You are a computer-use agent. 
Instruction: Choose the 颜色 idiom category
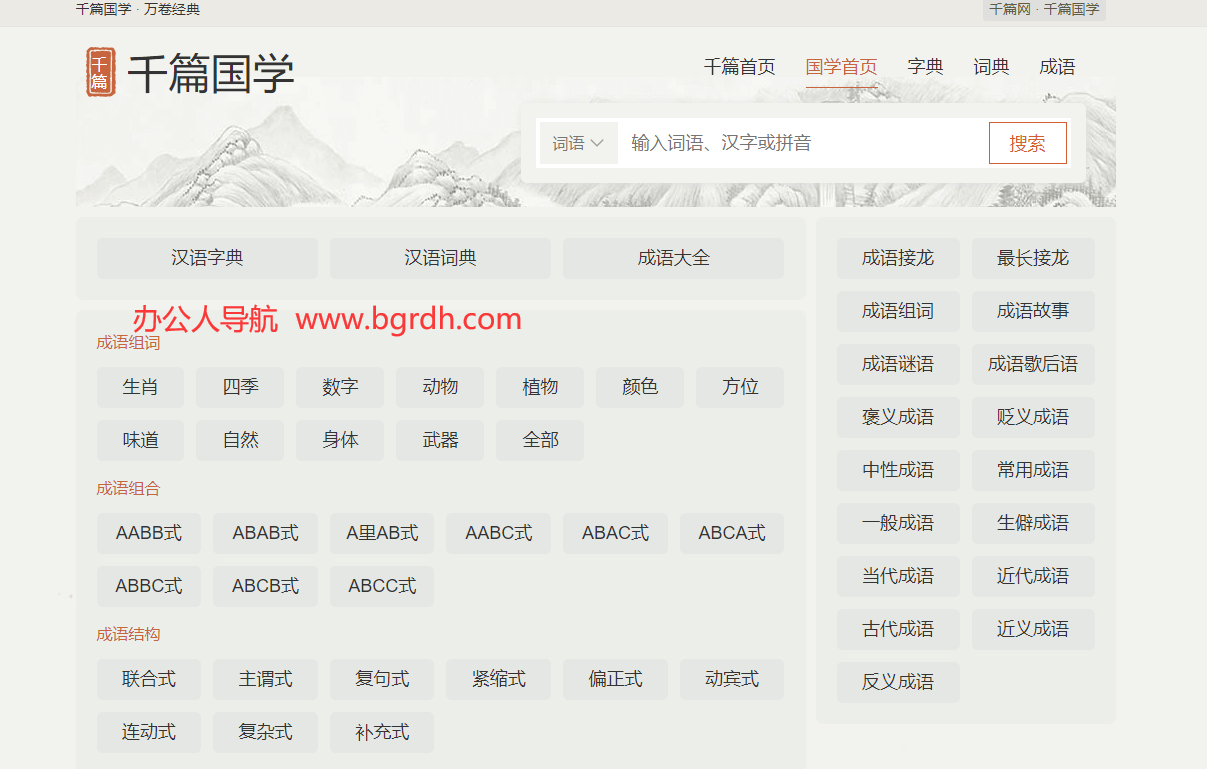(640, 387)
